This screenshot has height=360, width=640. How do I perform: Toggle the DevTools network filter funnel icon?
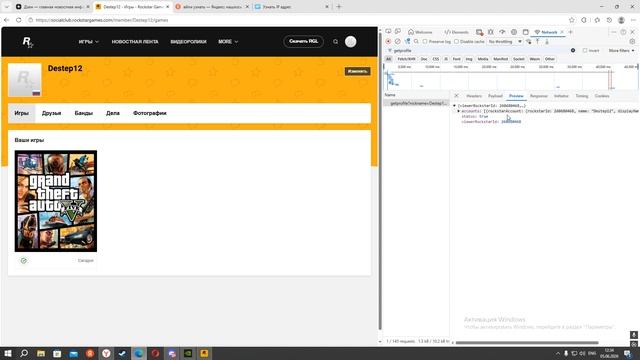[x=407, y=42]
